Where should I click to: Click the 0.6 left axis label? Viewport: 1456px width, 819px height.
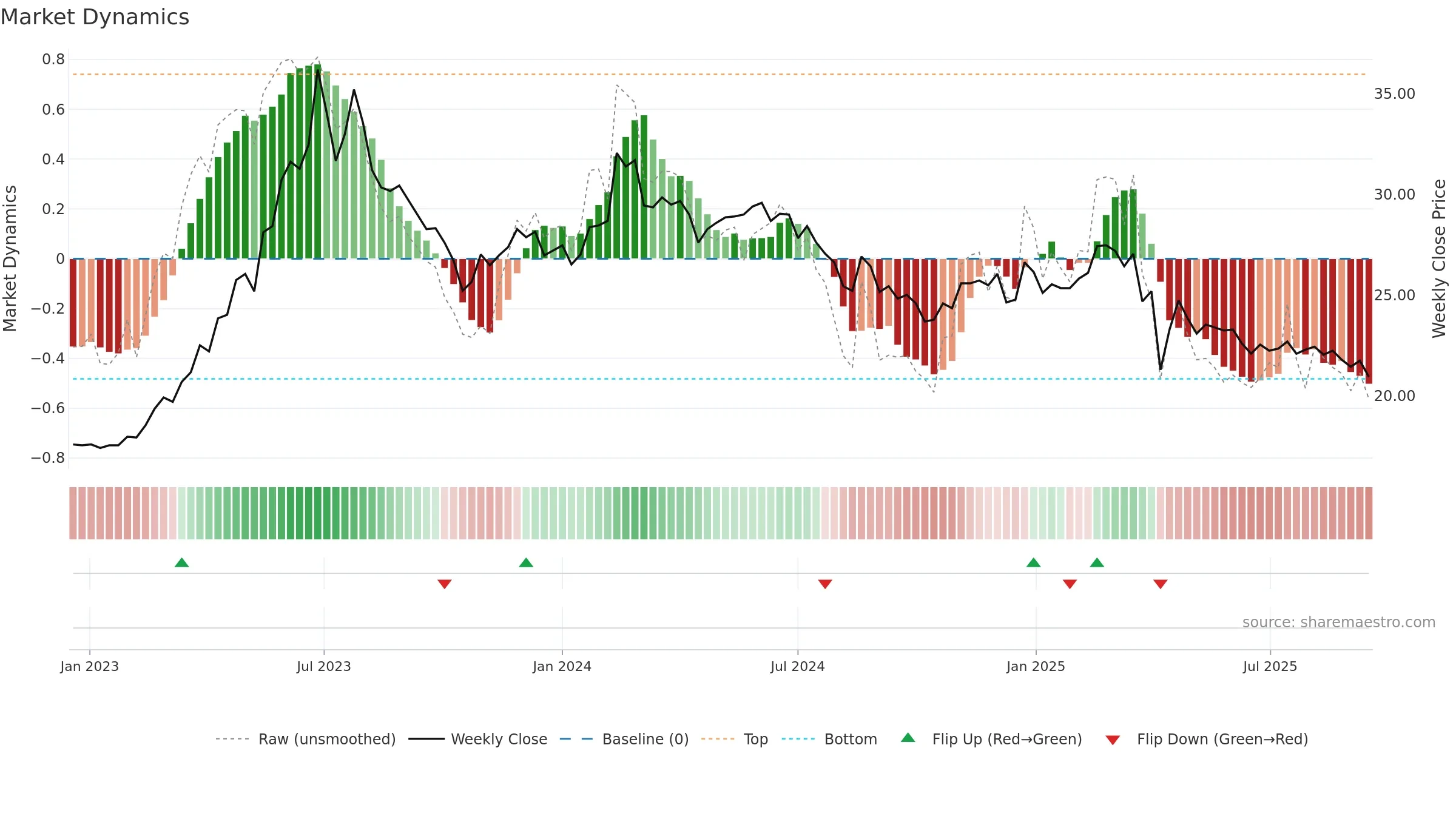tap(53, 110)
